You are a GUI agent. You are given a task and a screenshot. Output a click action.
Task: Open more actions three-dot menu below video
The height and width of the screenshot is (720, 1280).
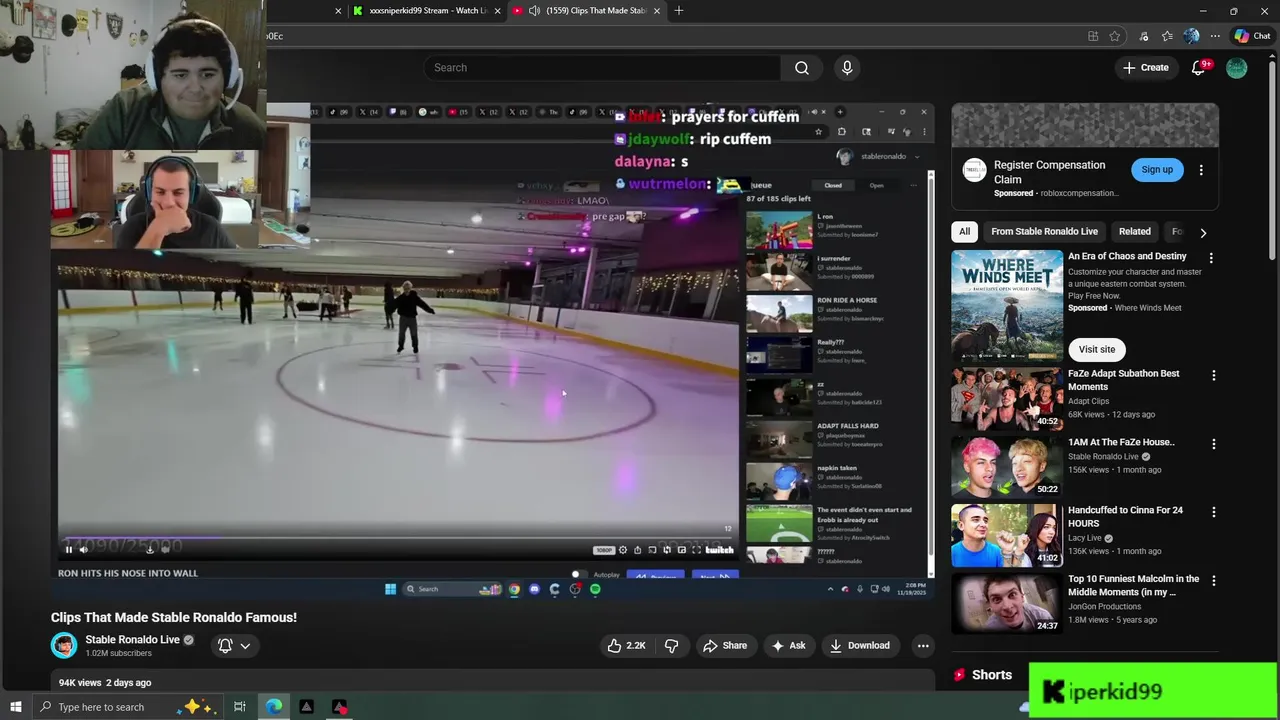point(923,646)
